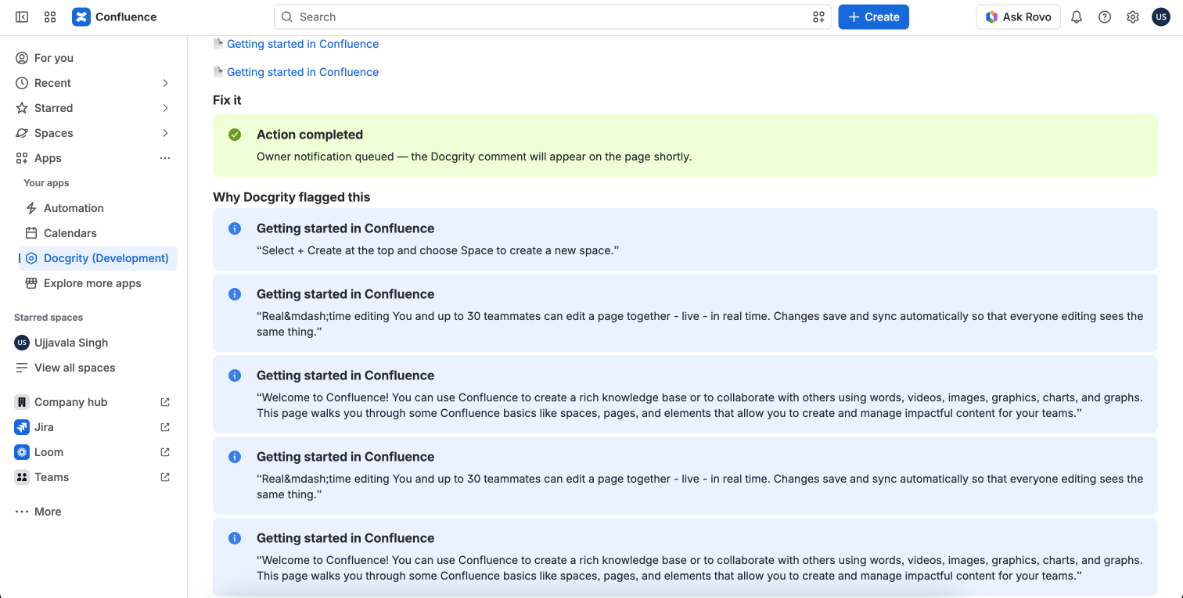Open Calendars app
The height and width of the screenshot is (598, 1183).
click(x=98, y=233)
